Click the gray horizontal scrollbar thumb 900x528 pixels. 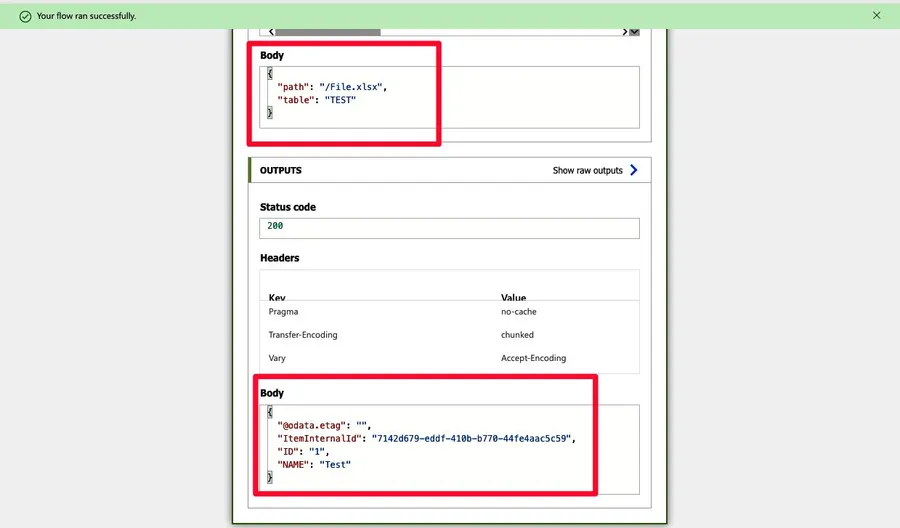328,32
